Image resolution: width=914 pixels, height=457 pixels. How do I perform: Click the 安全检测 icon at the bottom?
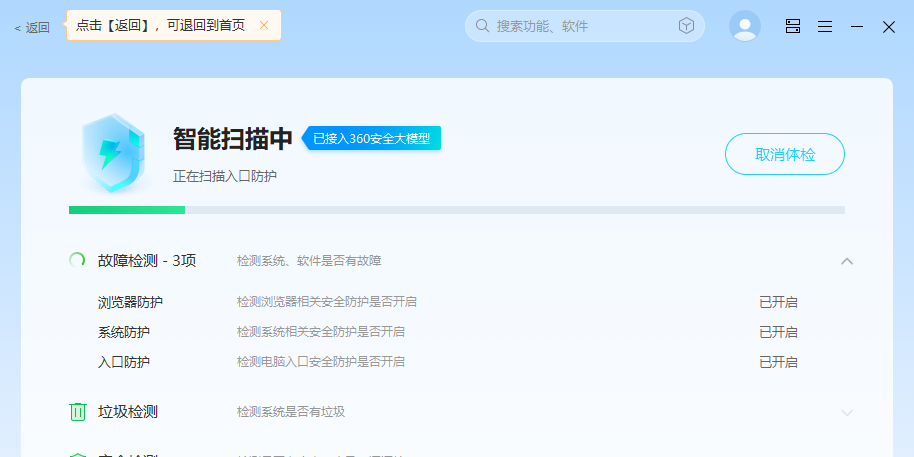[x=77, y=454]
